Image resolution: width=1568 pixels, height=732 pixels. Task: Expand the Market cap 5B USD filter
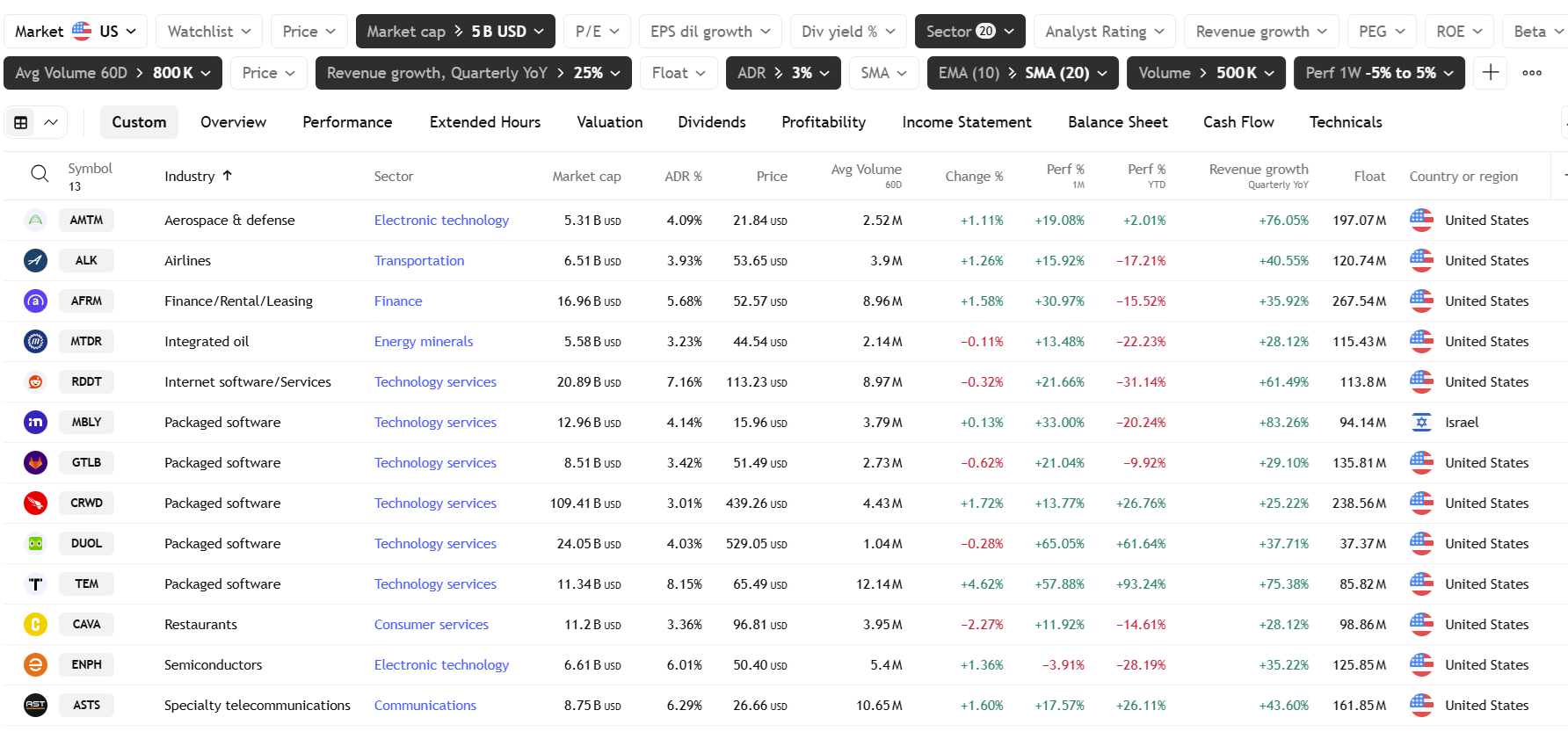pyautogui.click(x=455, y=32)
